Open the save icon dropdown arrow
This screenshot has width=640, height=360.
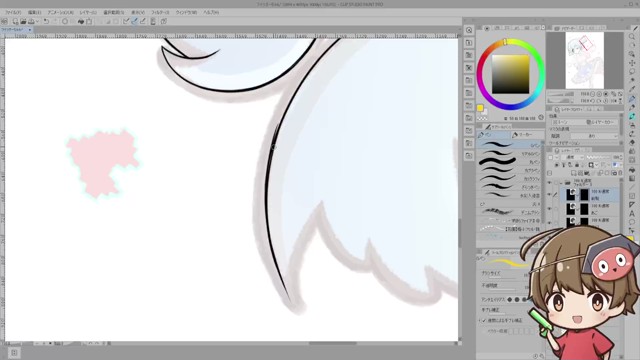(37, 21)
